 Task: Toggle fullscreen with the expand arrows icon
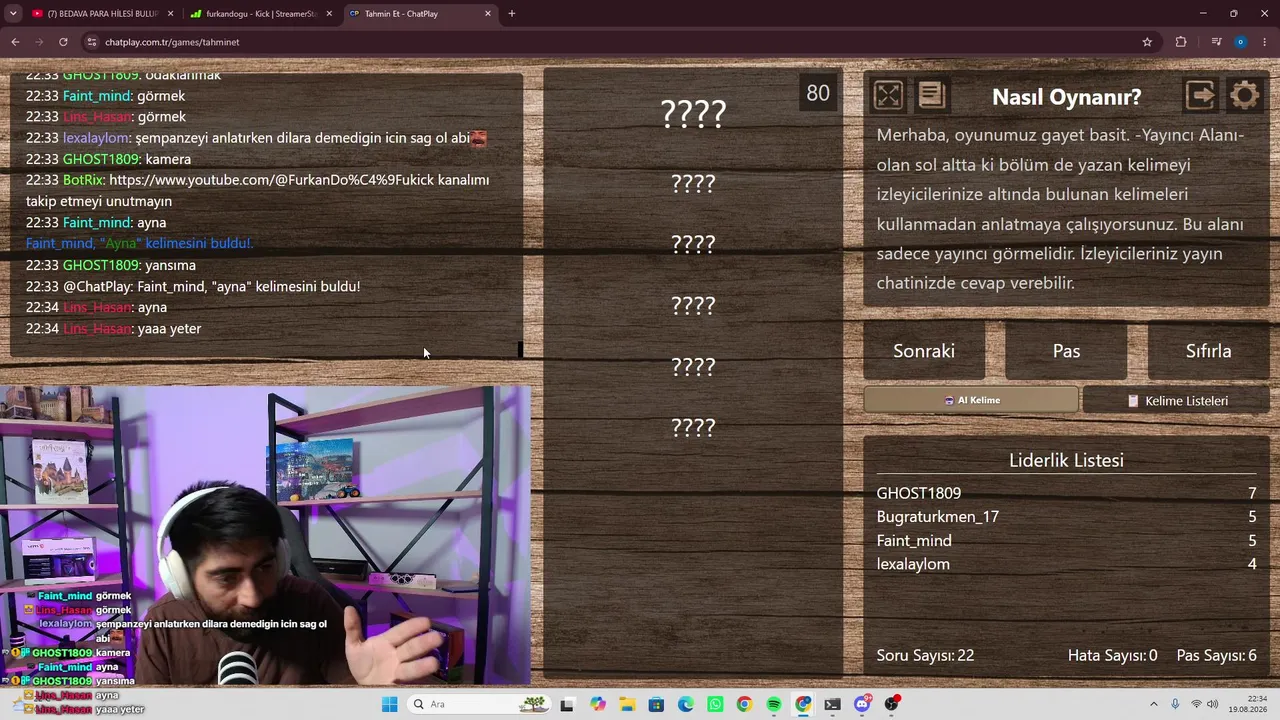pos(888,96)
